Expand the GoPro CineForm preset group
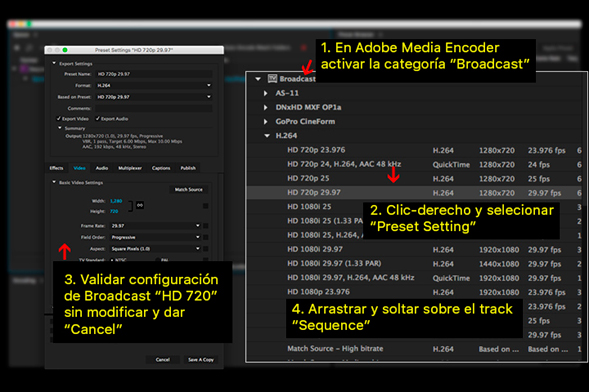Image resolution: width=589 pixels, height=392 pixels. point(266,122)
